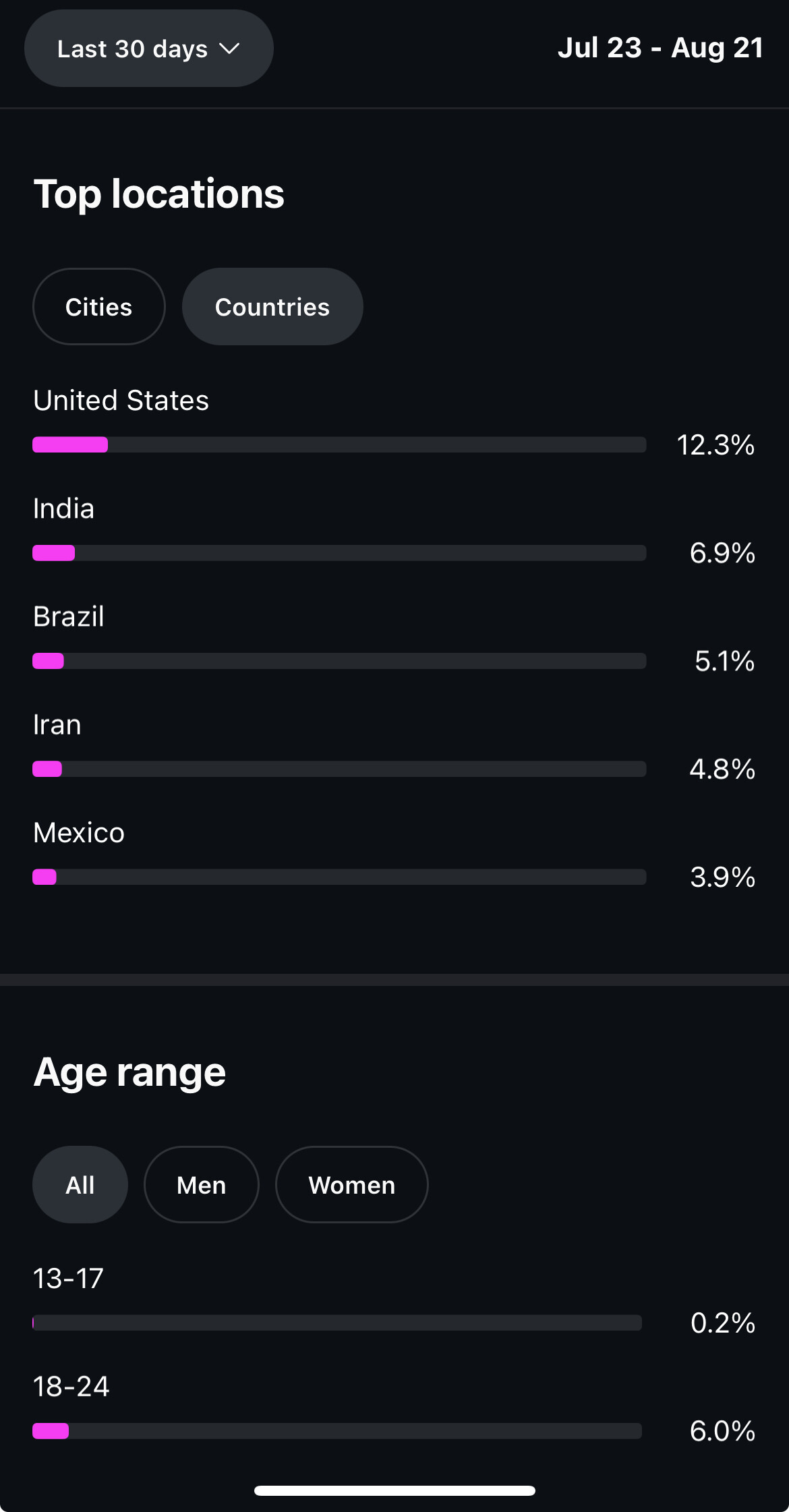Tap the Age range heading
Image resolution: width=789 pixels, height=1512 pixels.
coord(129,1072)
